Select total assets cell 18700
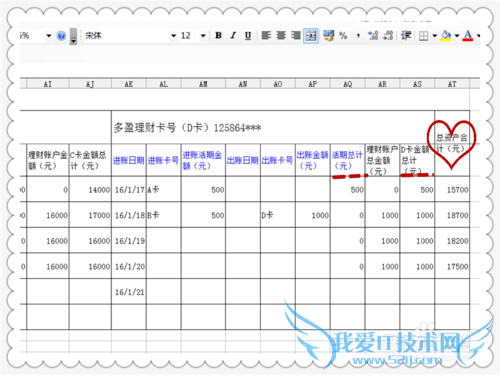 [x=452, y=215]
